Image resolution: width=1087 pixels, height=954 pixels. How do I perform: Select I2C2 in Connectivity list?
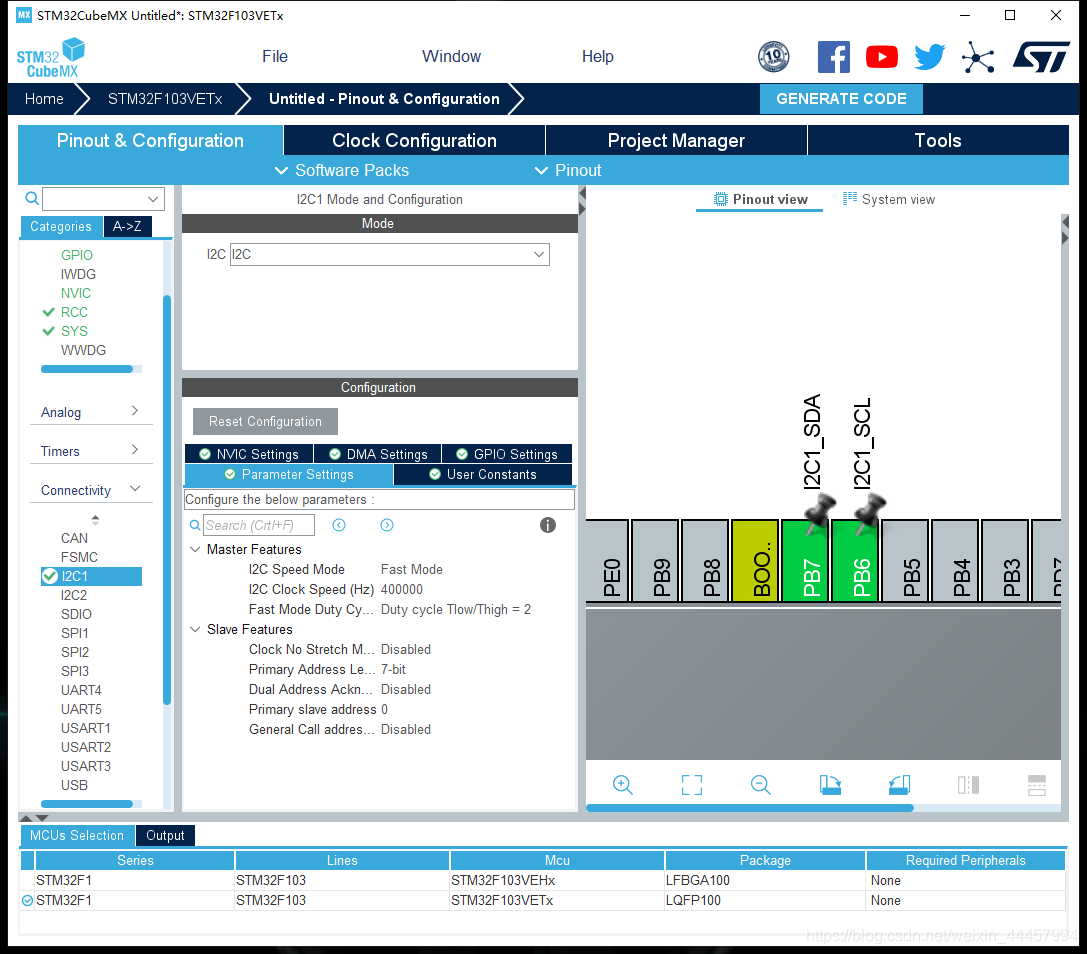click(74, 595)
